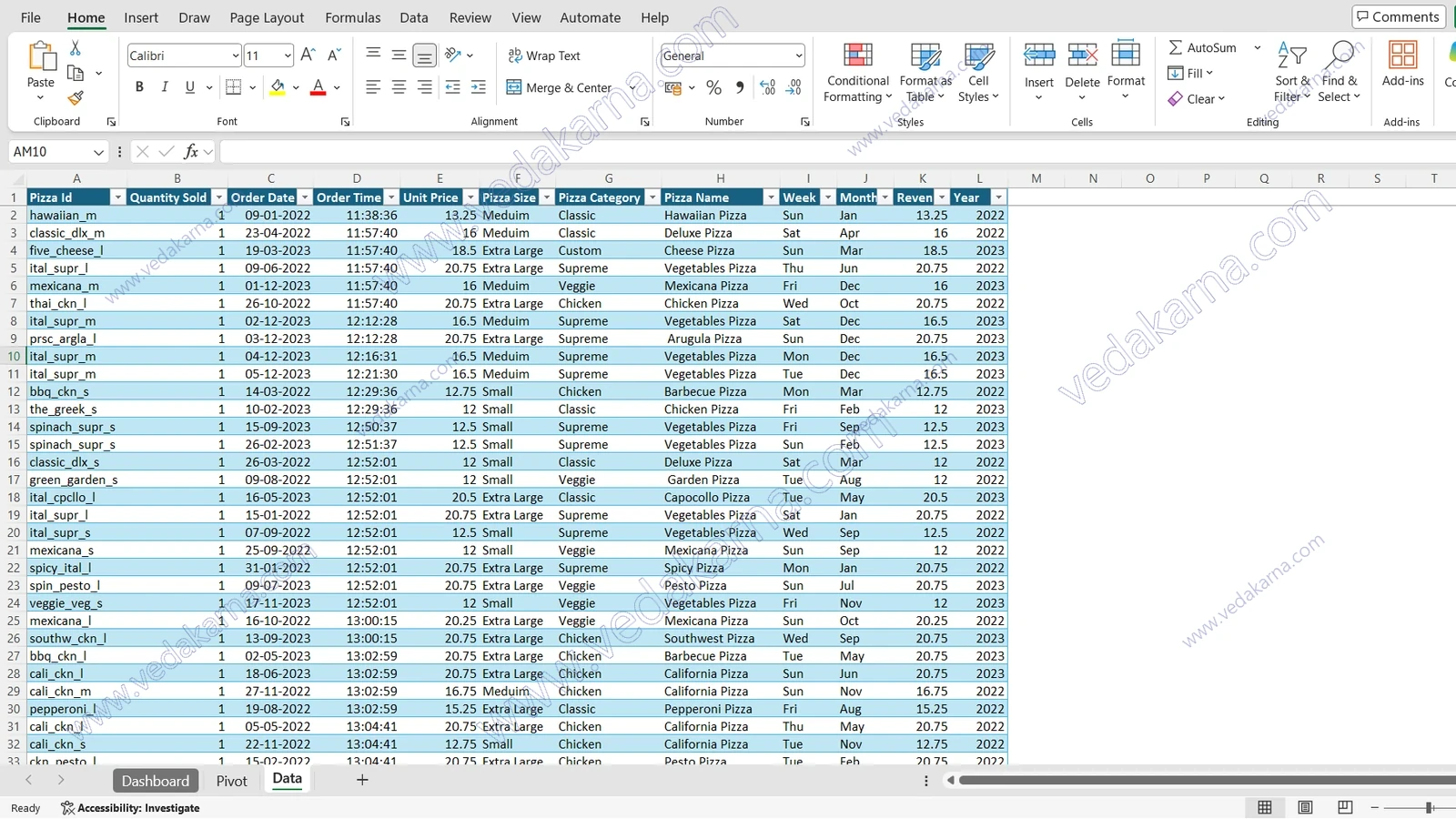Add a new sheet
This screenshot has width=1456, height=819.
tap(362, 780)
